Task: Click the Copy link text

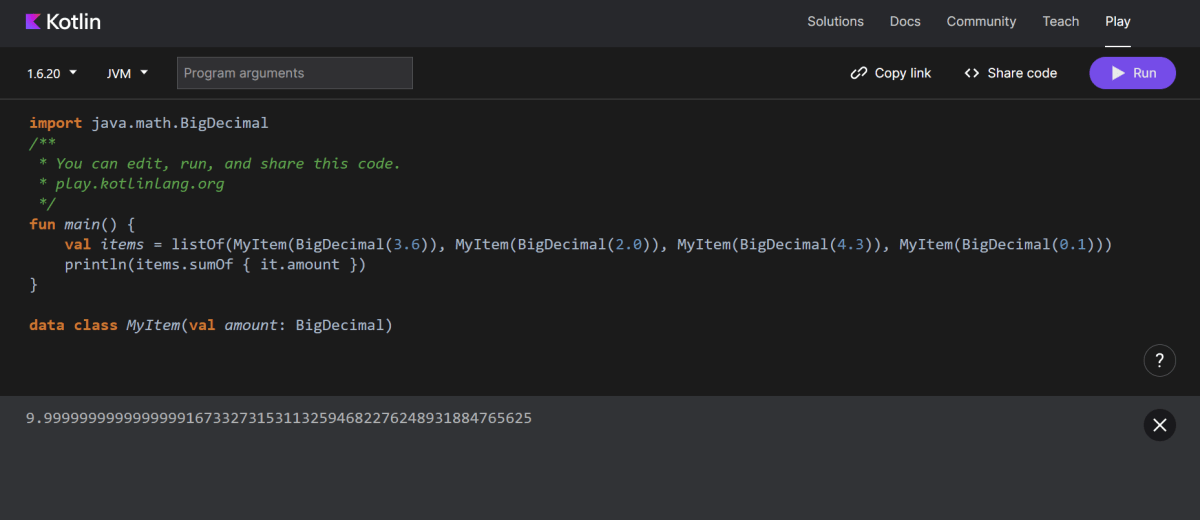Action: point(903,73)
